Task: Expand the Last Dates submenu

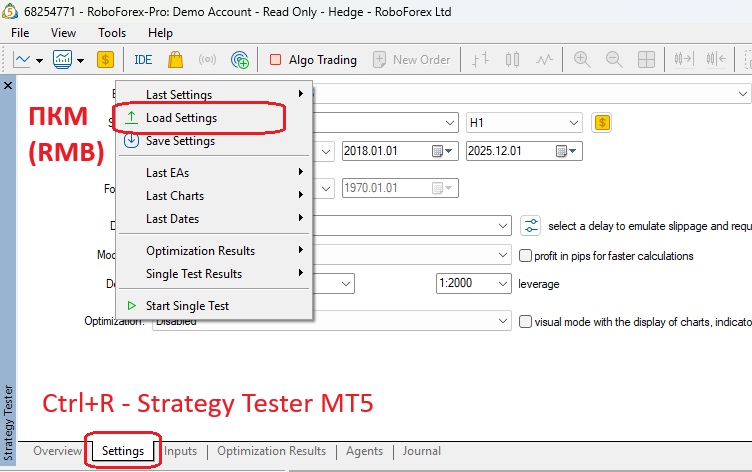Action: pyautogui.click(x=214, y=218)
